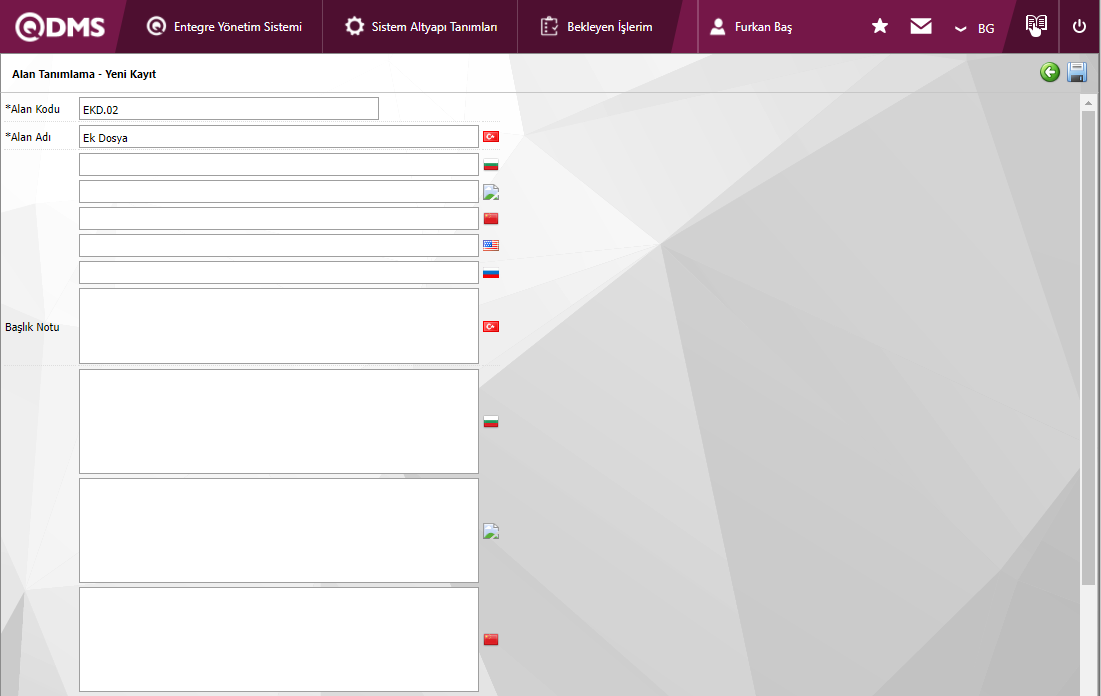Save record with floppy disk icon

[x=1076, y=72]
